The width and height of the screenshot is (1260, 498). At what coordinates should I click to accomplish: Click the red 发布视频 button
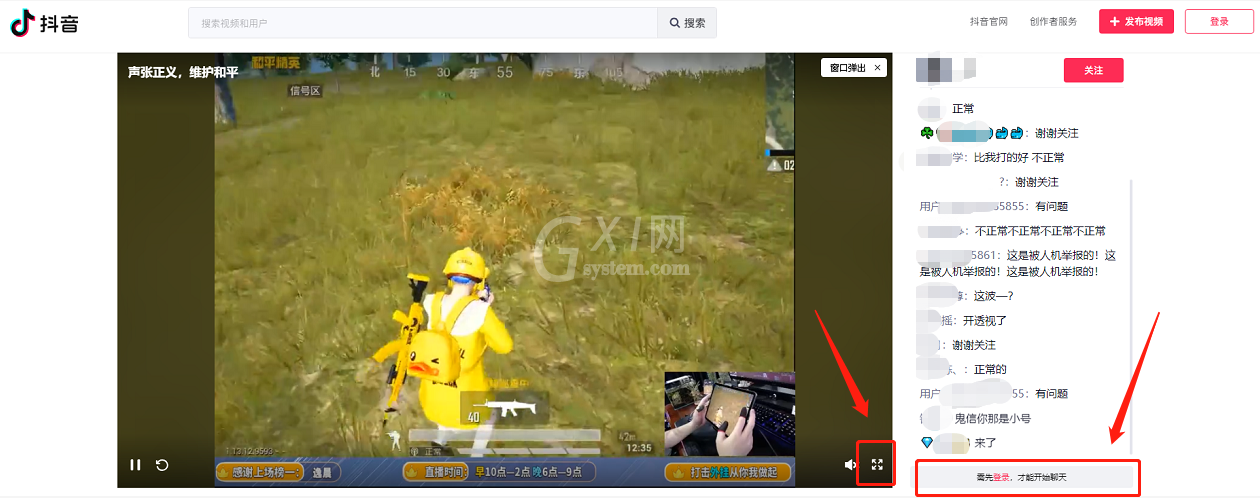[1136, 21]
